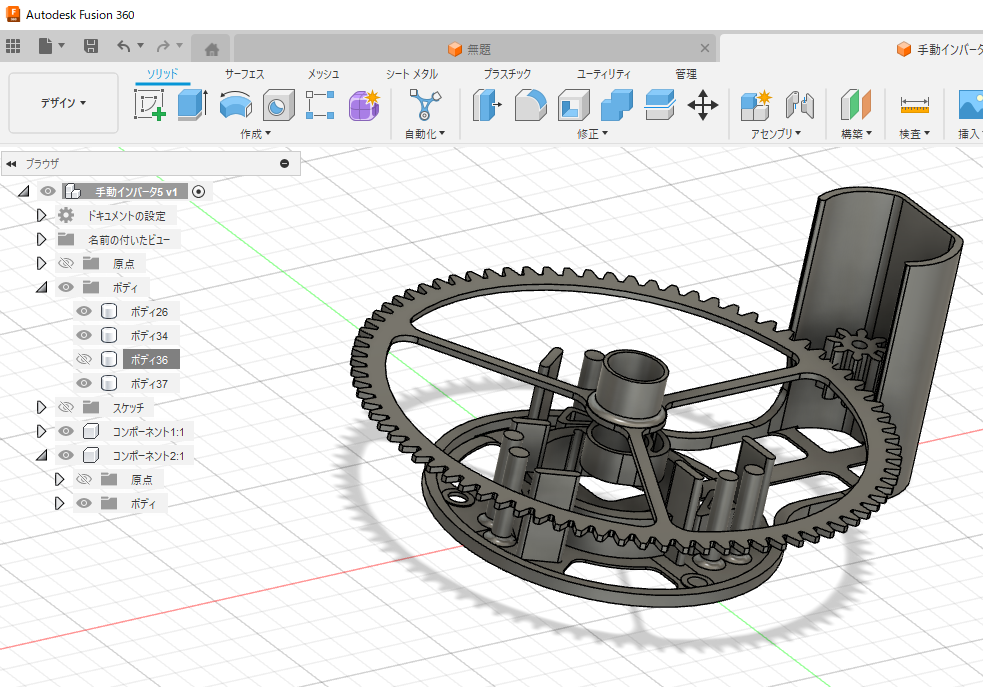Toggle visibility of スケッチ folder
The width and height of the screenshot is (983, 687).
coord(66,407)
